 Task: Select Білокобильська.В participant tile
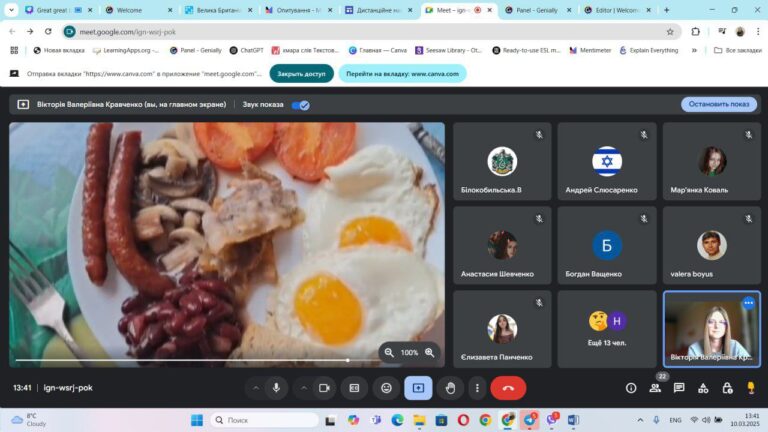(502, 161)
